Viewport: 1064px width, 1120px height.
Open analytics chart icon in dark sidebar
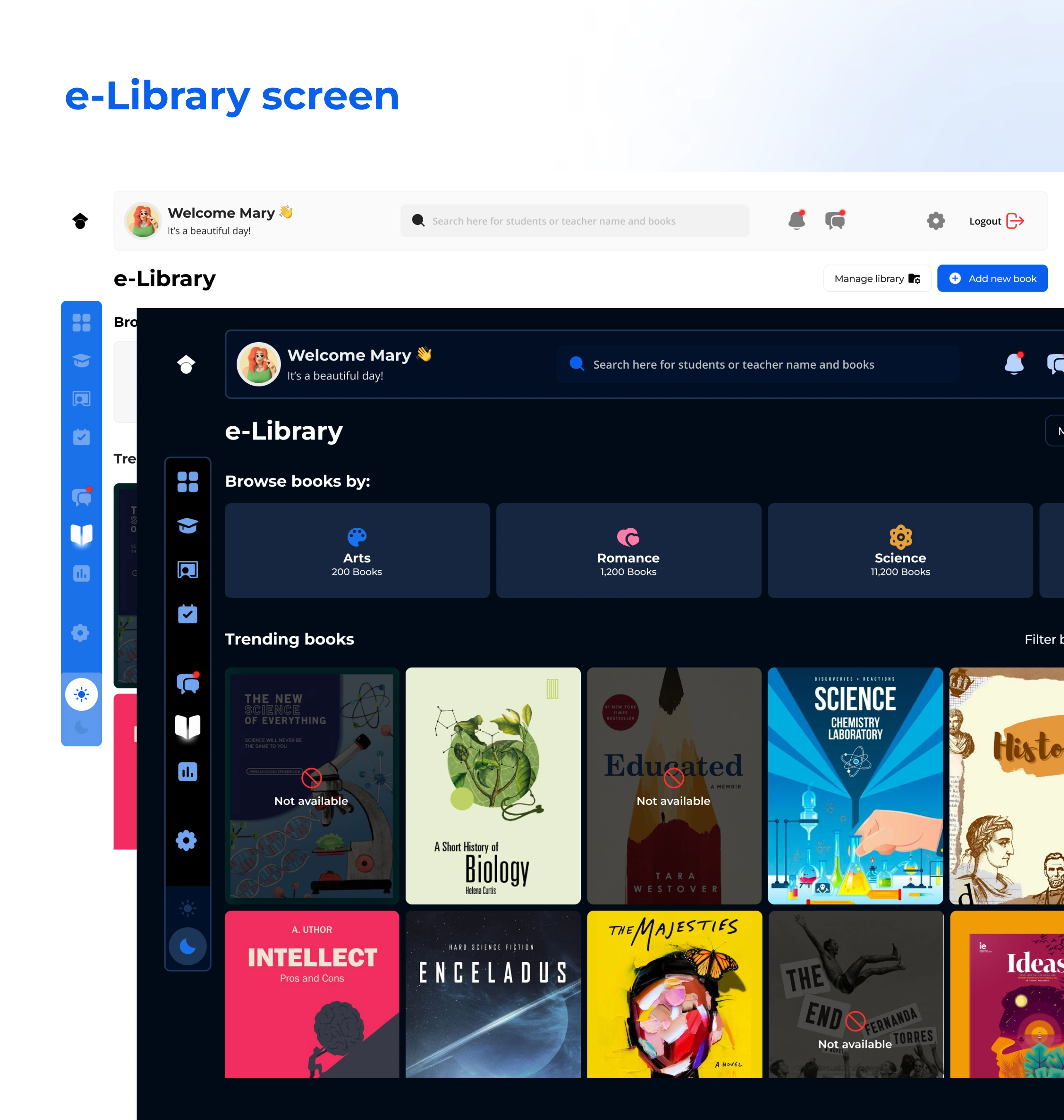click(188, 772)
